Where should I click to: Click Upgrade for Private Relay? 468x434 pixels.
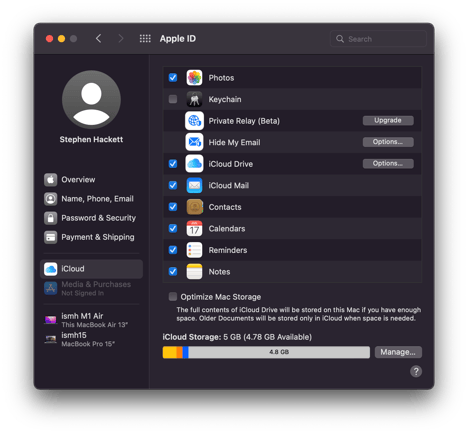click(388, 120)
